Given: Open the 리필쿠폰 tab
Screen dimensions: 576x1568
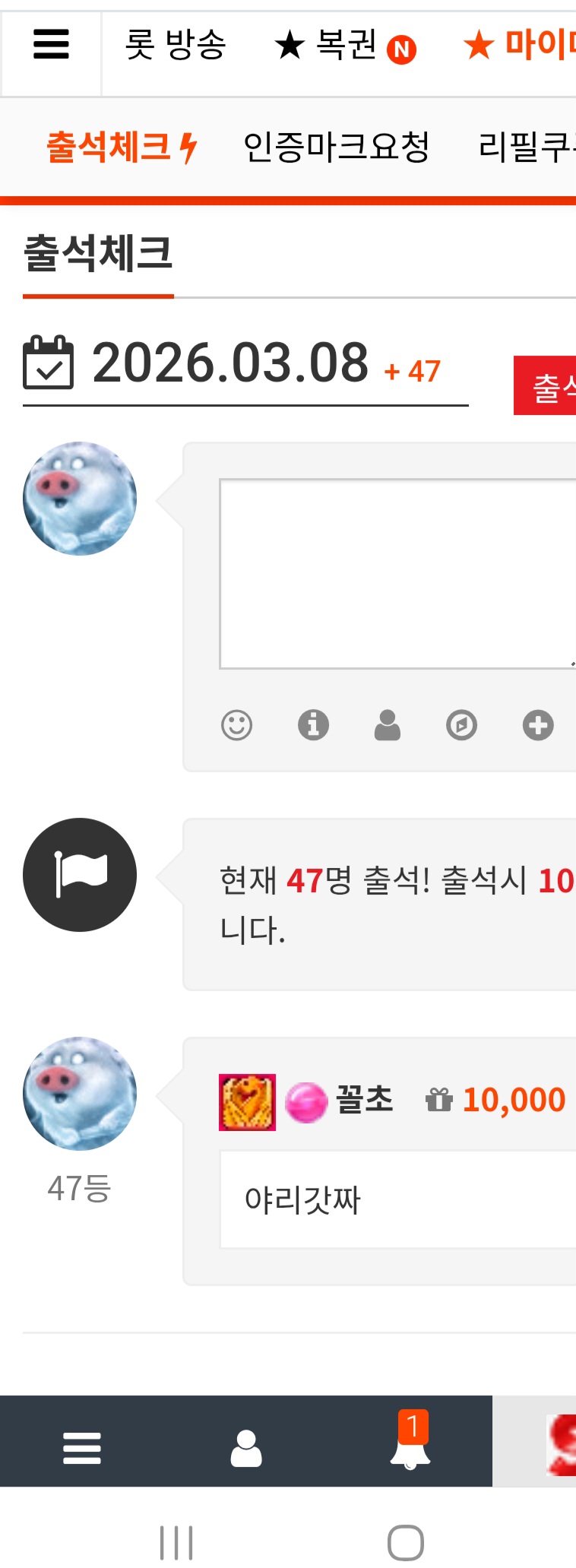Looking at the screenshot, I should (x=527, y=147).
